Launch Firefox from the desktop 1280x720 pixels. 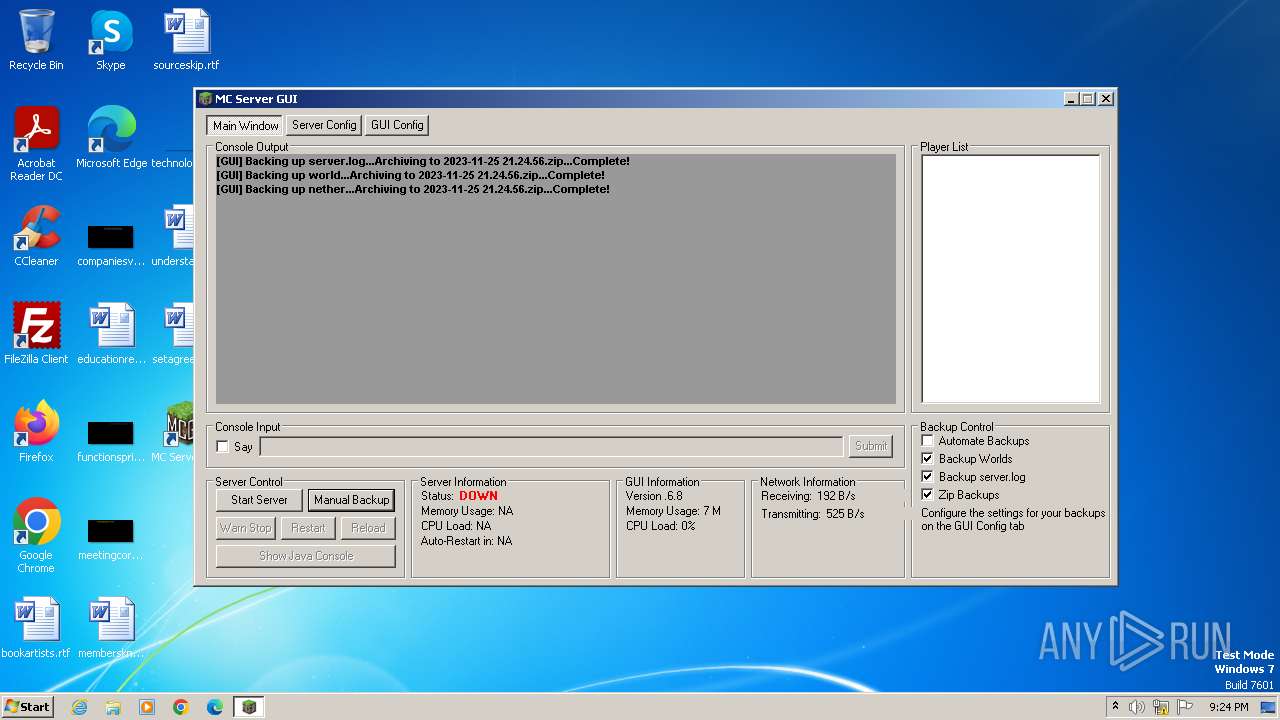tap(36, 432)
